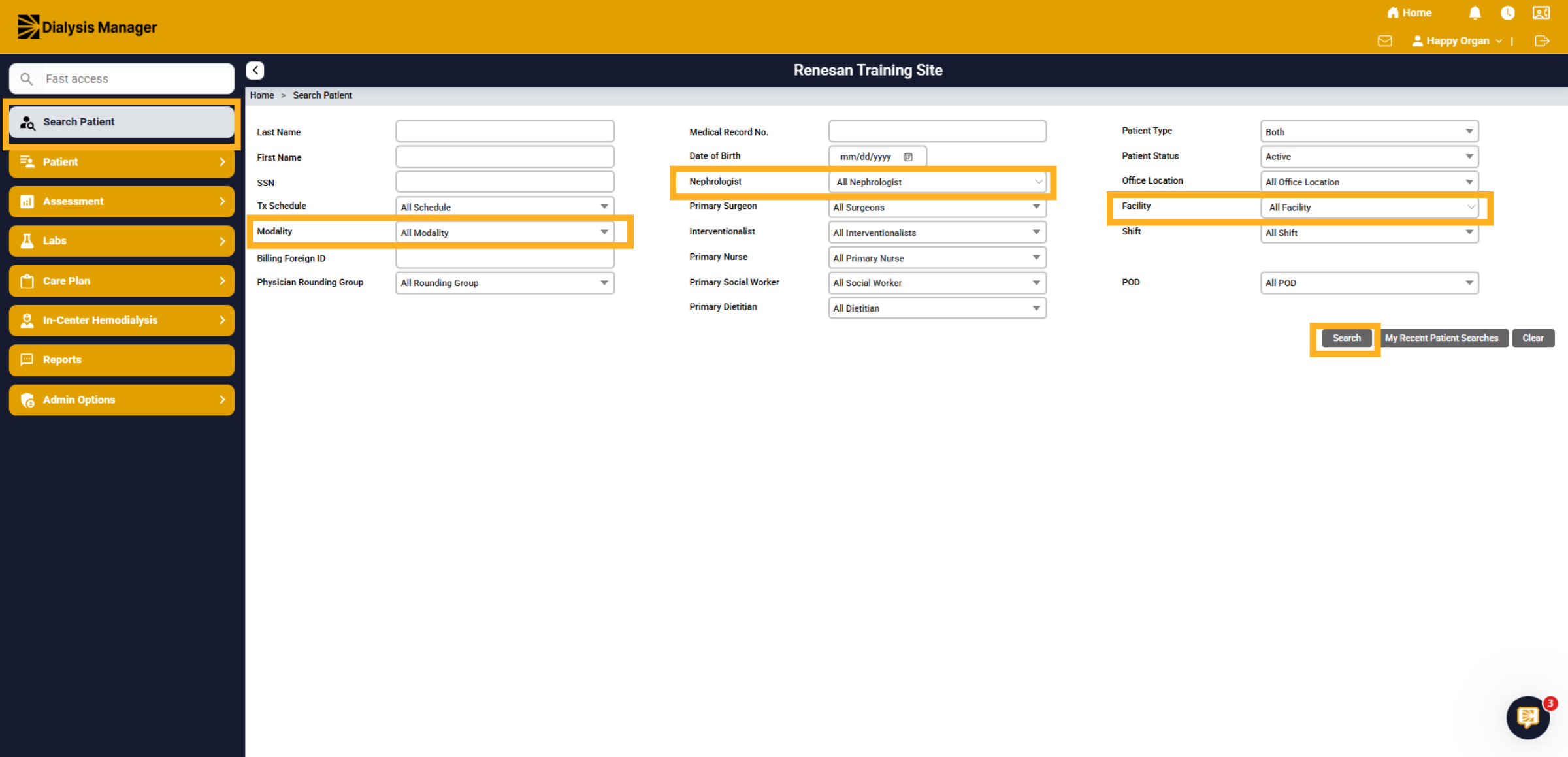The image size is (1568, 757).
Task: Click the Dialysis Manager logo
Action: click(87, 27)
